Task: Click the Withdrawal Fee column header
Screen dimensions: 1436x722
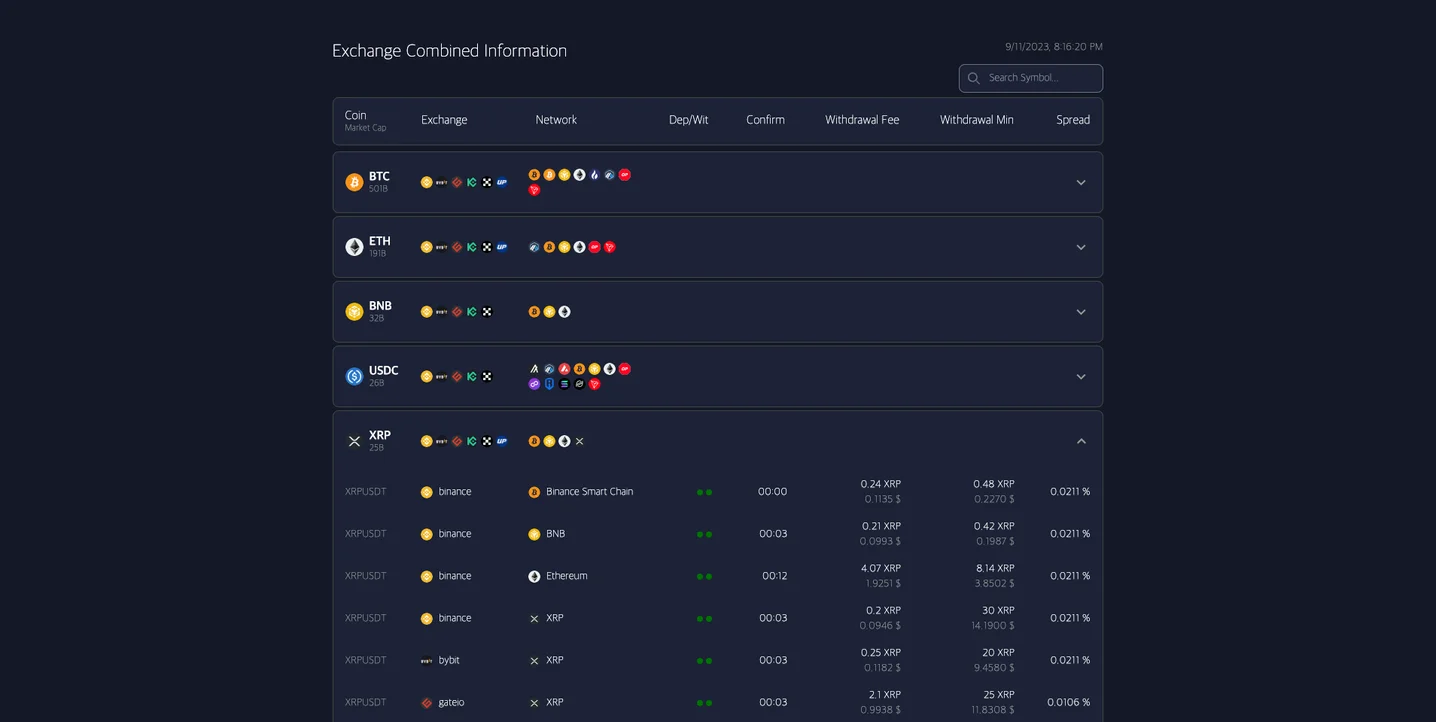Action: tap(862, 120)
